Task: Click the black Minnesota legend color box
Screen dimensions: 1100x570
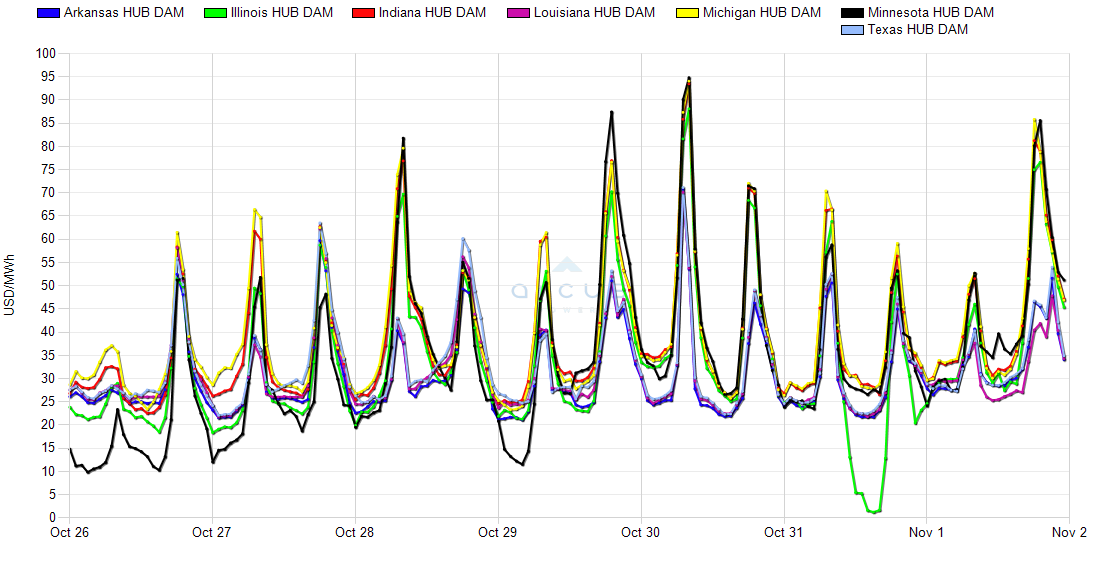Action: (851, 13)
